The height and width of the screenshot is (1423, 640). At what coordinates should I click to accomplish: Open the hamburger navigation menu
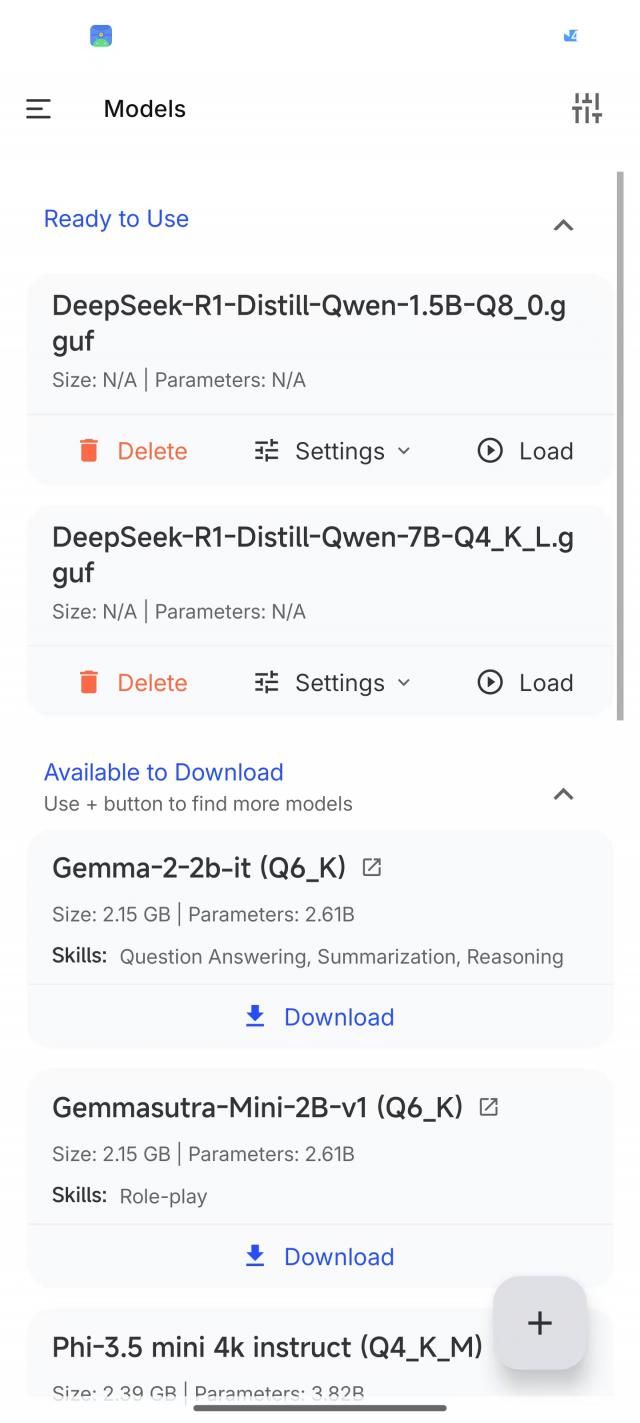click(38, 109)
